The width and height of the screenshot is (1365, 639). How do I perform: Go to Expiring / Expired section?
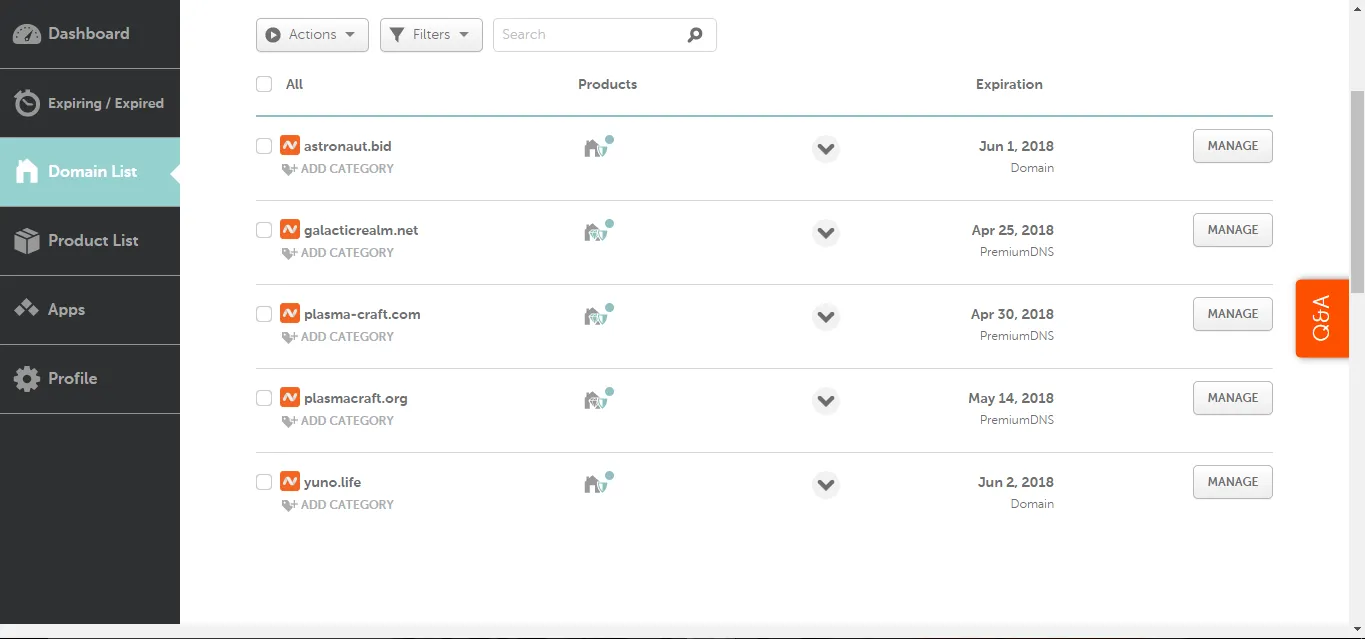90,103
